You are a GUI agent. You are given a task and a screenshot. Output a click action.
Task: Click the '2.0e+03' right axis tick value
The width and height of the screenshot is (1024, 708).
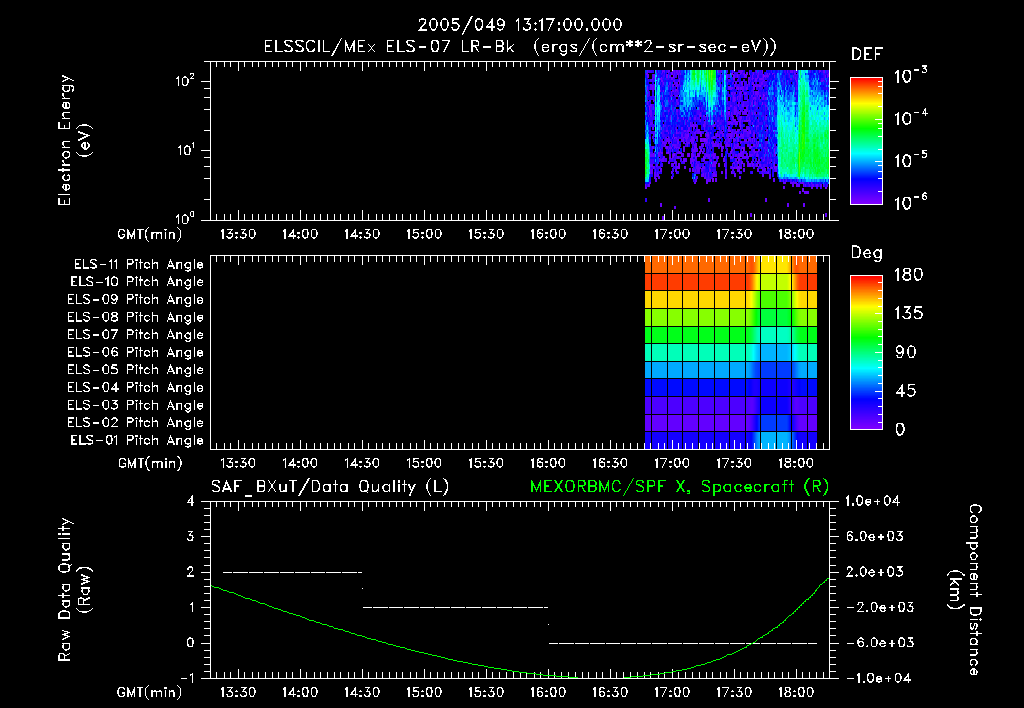tap(874, 571)
